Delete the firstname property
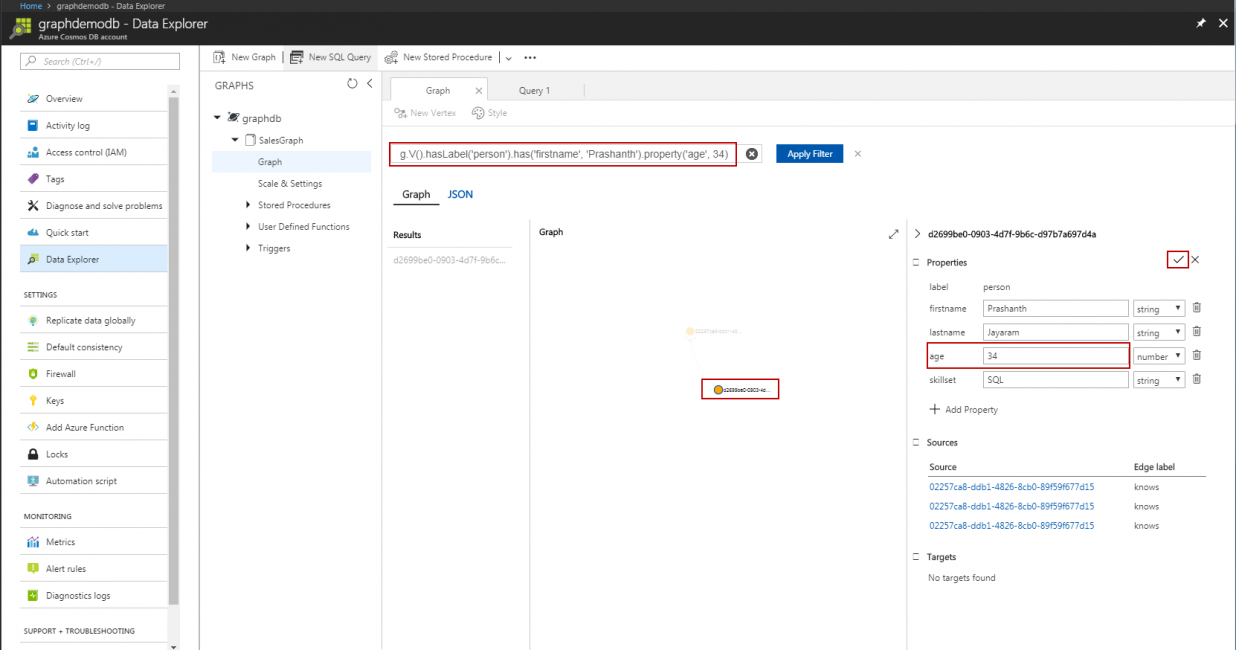Screen dimensions: 1236x650 (x=1196, y=308)
